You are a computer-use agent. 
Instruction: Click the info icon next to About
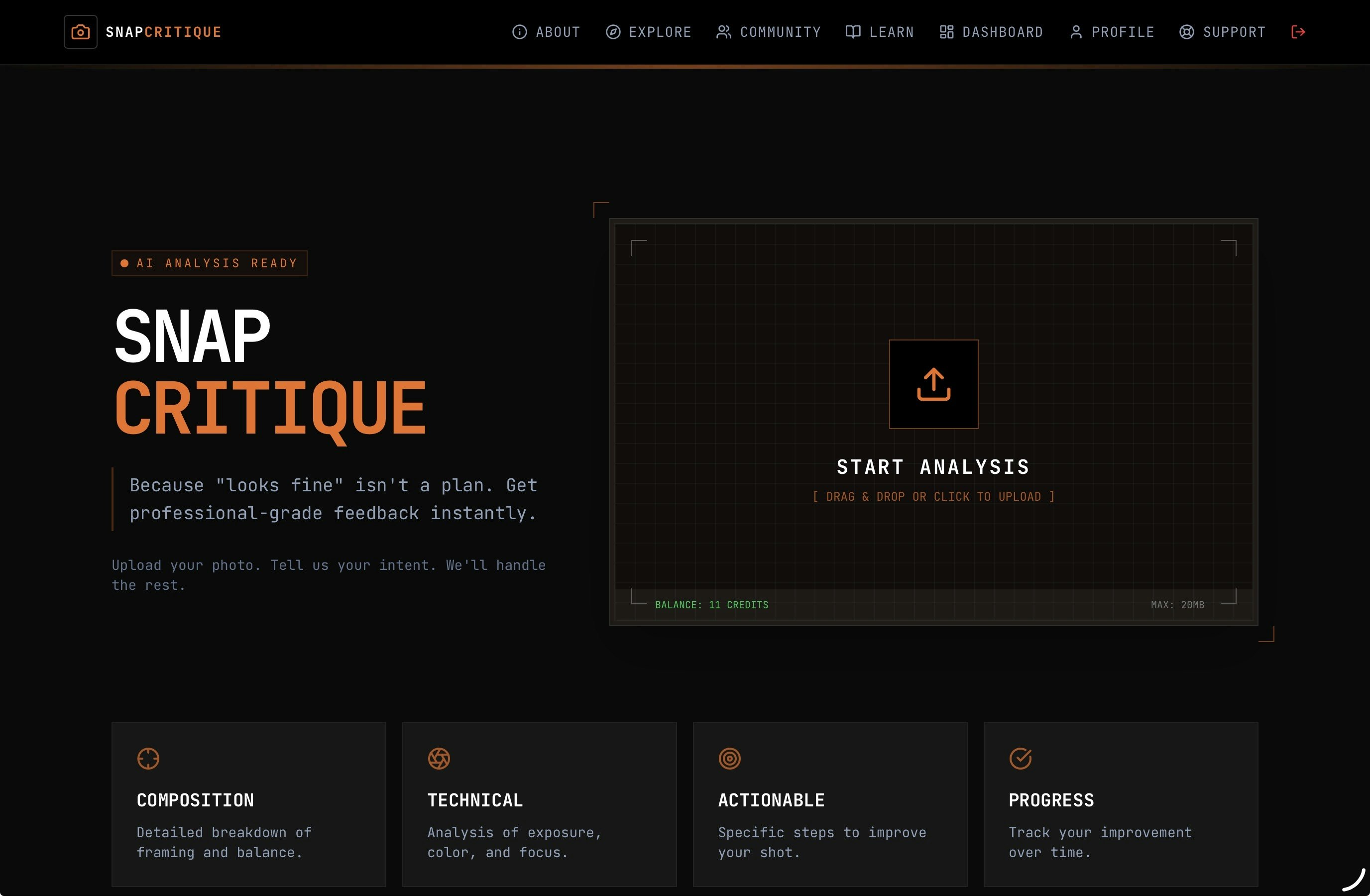[520, 32]
